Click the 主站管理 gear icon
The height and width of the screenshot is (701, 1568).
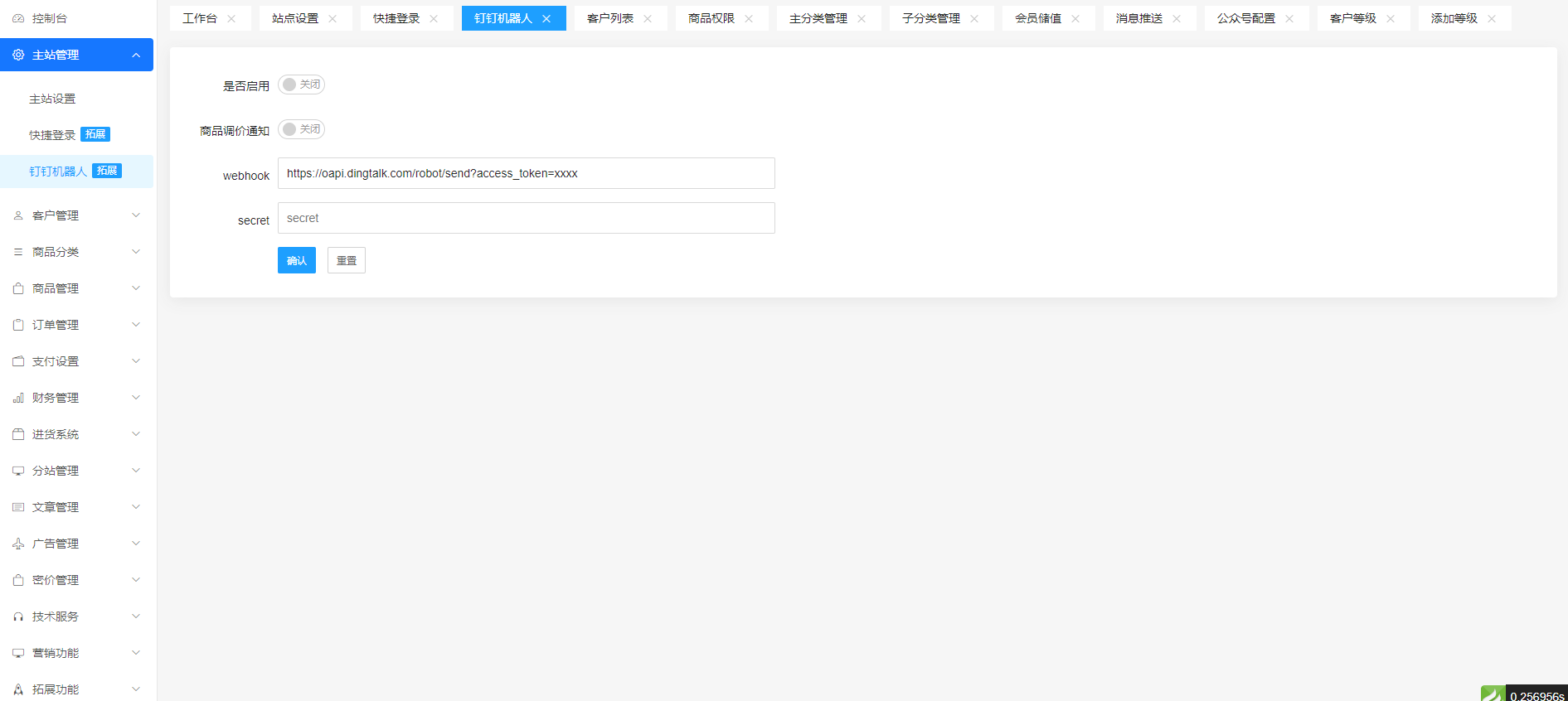coord(18,55)
